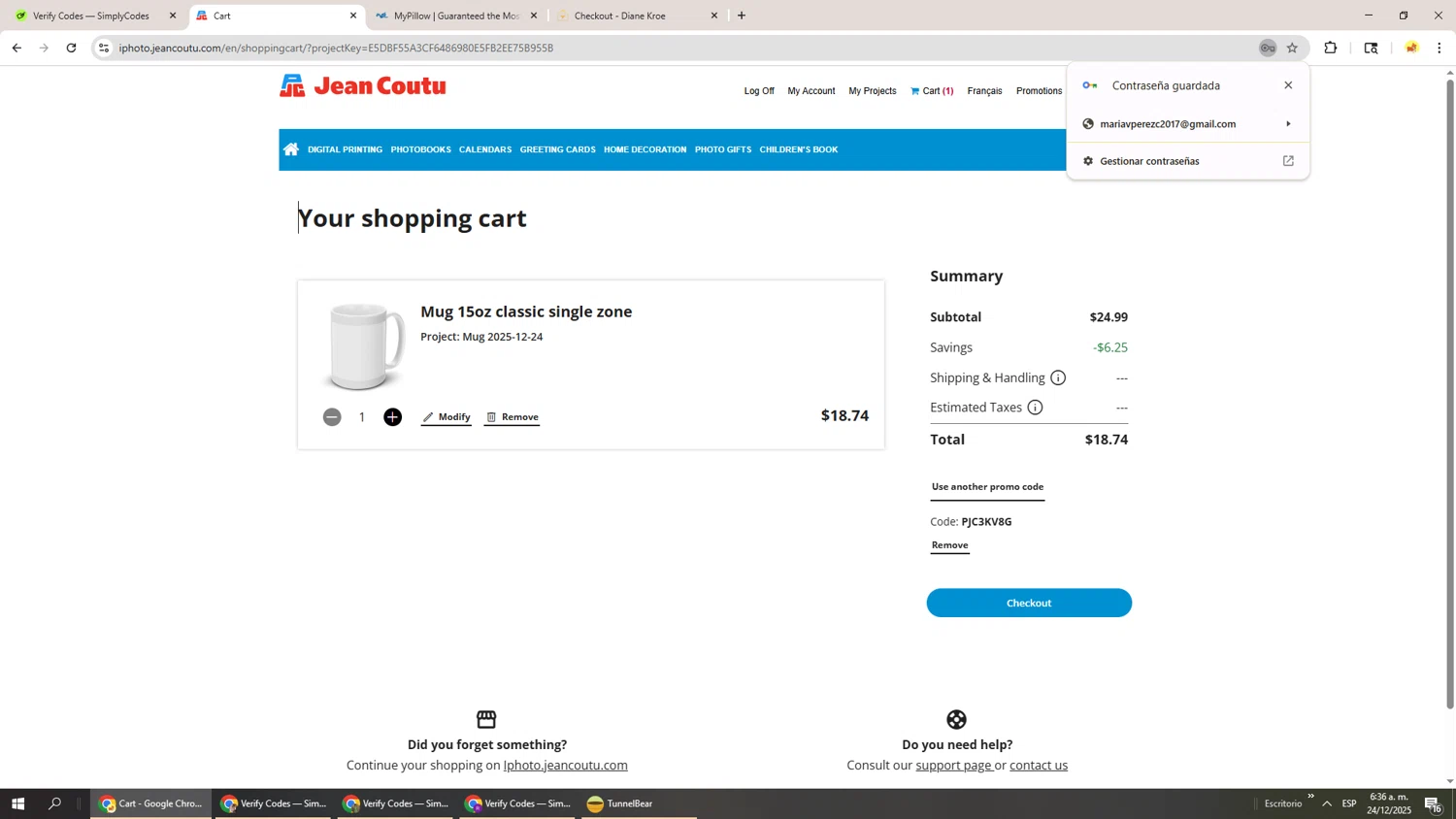Open Cart (1) link in header
The height and width of the screenshot is (819, 1456).
click(x=932, y=91)
